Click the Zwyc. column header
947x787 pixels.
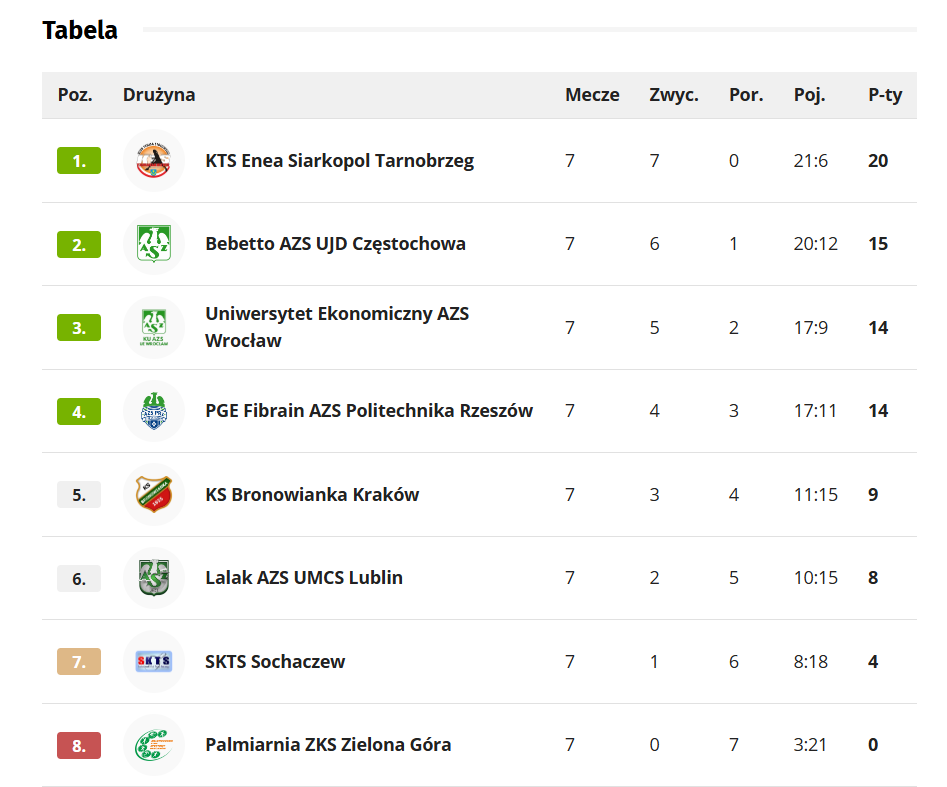(x=674, y=95)
